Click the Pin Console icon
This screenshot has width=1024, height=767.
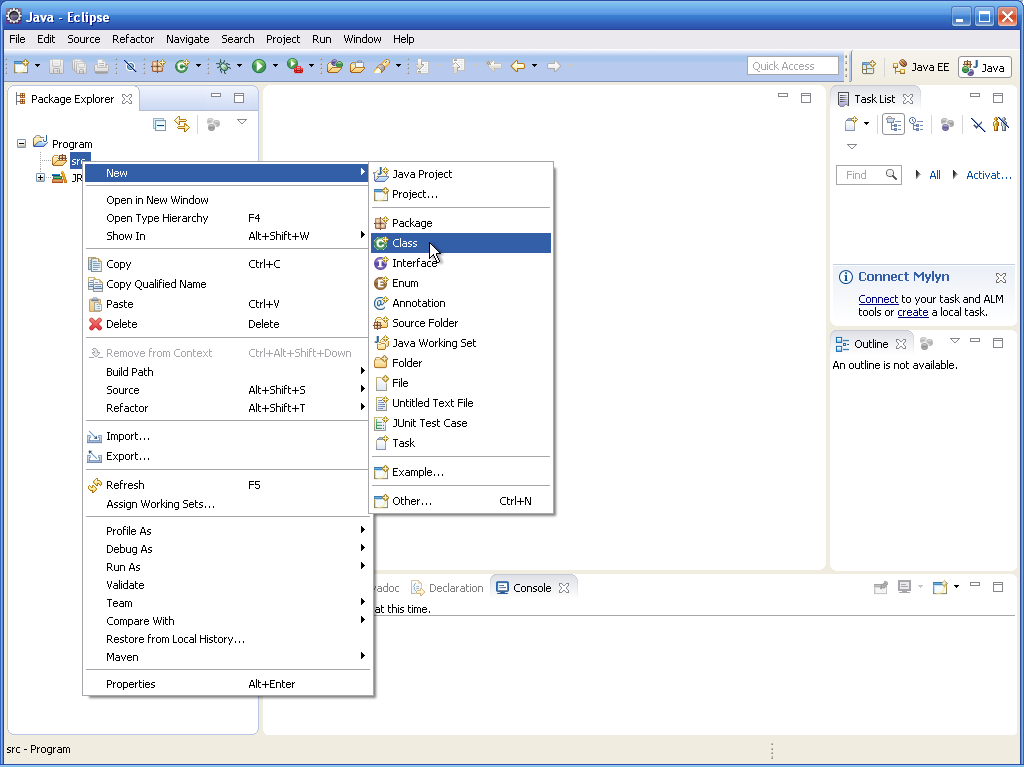click(880, 587)
